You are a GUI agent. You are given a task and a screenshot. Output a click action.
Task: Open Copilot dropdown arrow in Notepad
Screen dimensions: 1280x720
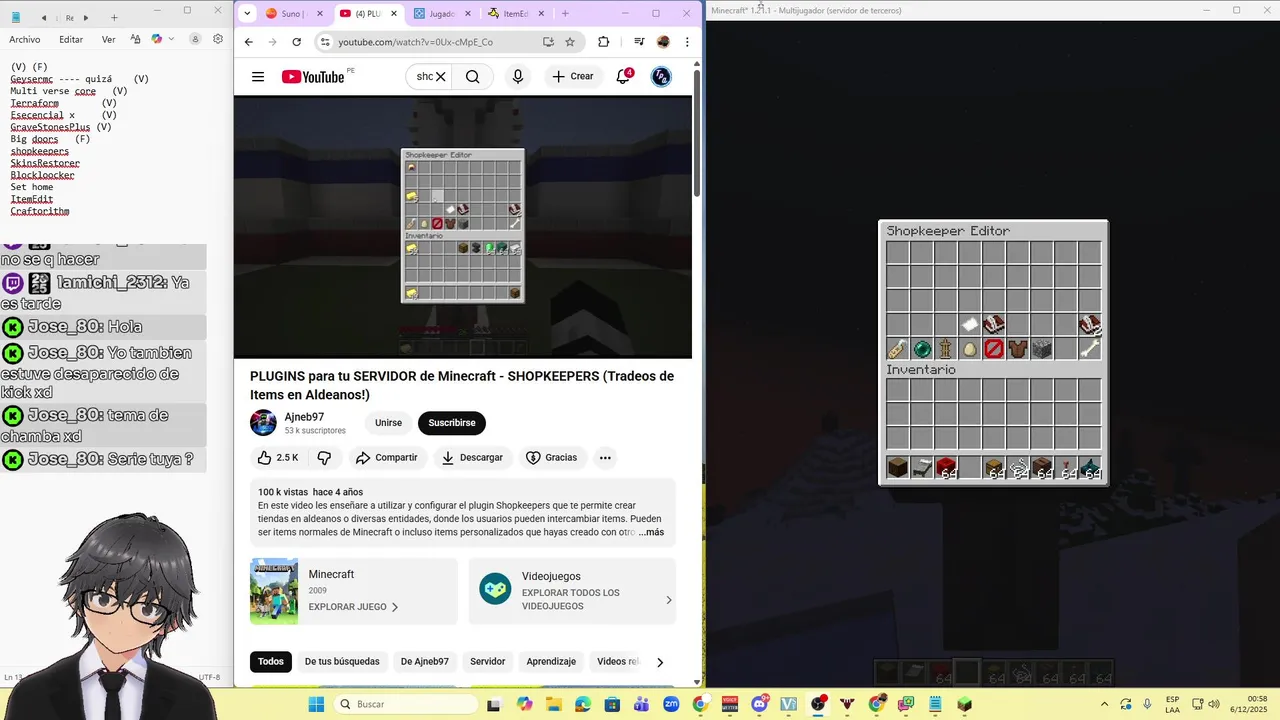pos(171,39)
